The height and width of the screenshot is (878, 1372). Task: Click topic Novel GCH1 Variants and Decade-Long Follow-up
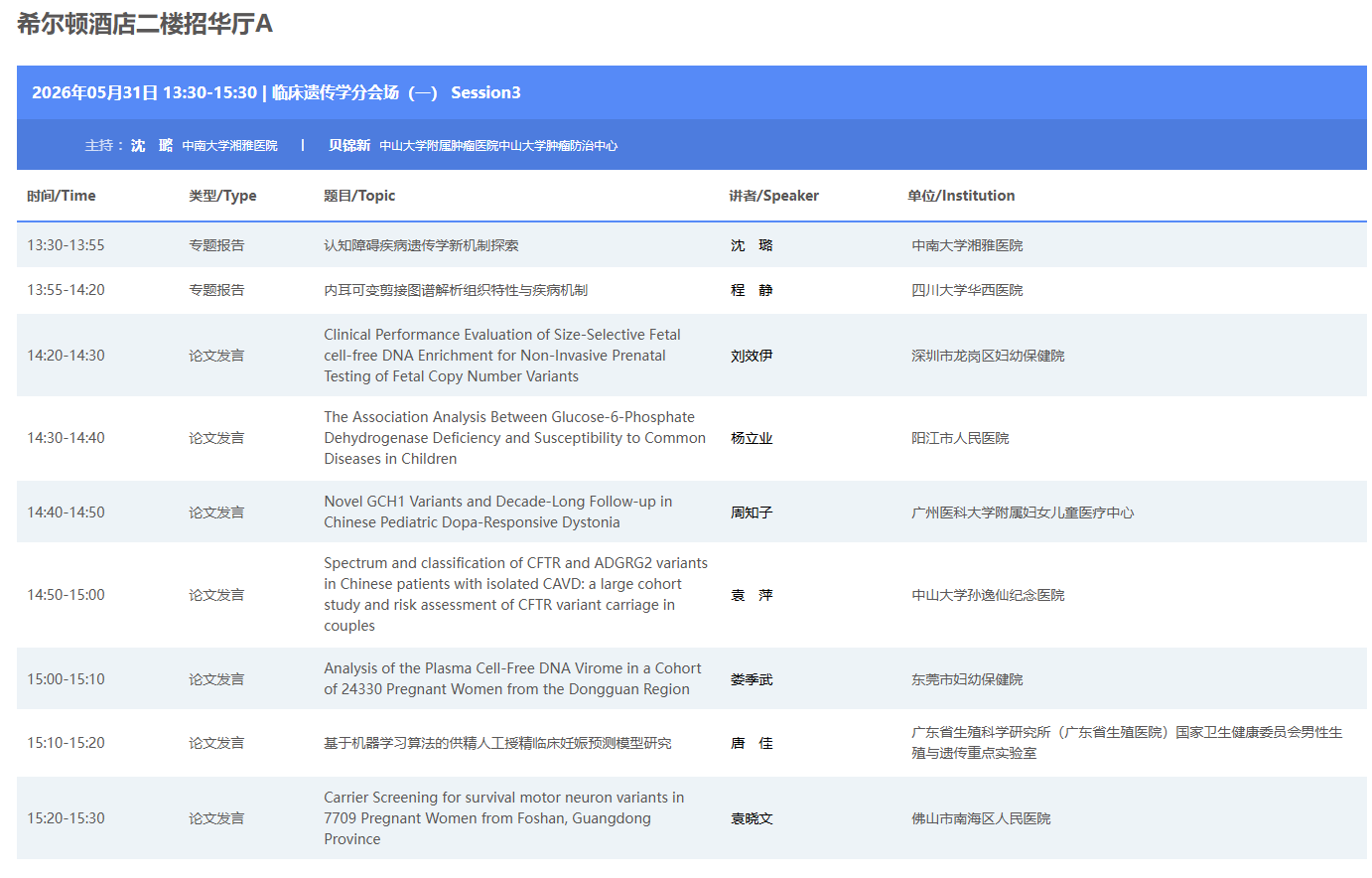point(497,512)
